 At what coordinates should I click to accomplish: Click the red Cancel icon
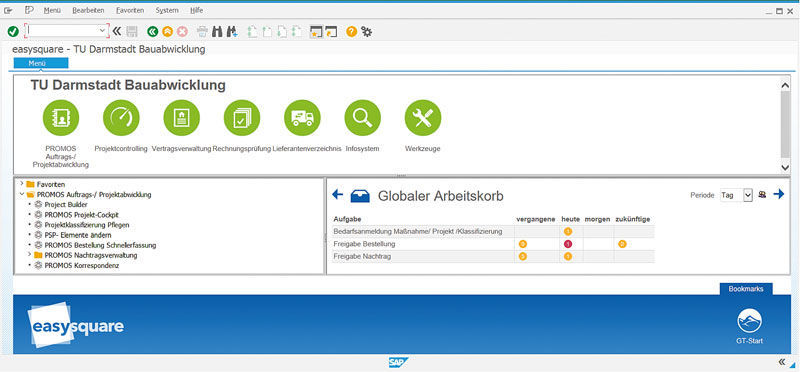click(182, 32)
